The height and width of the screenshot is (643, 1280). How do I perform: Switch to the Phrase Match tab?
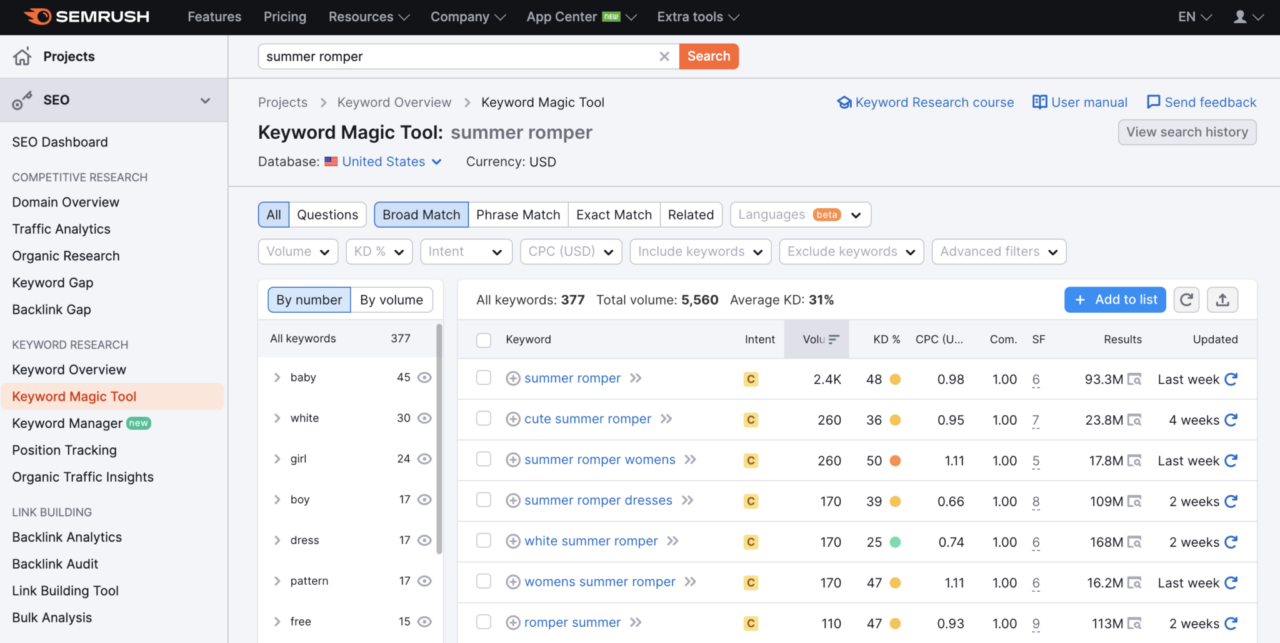pyautogui.click(x=518, y=215)
